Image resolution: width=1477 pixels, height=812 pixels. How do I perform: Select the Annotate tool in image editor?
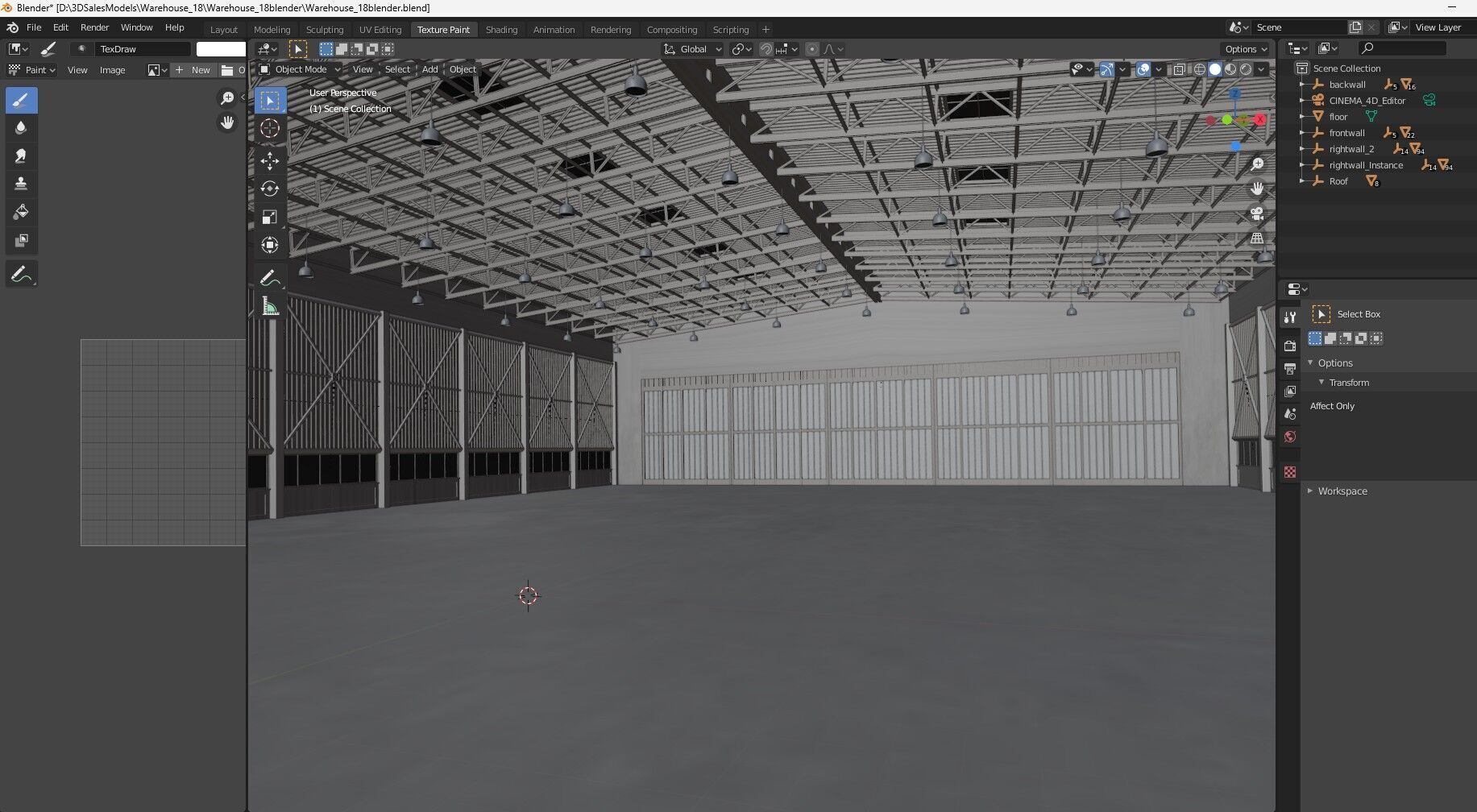21,275
